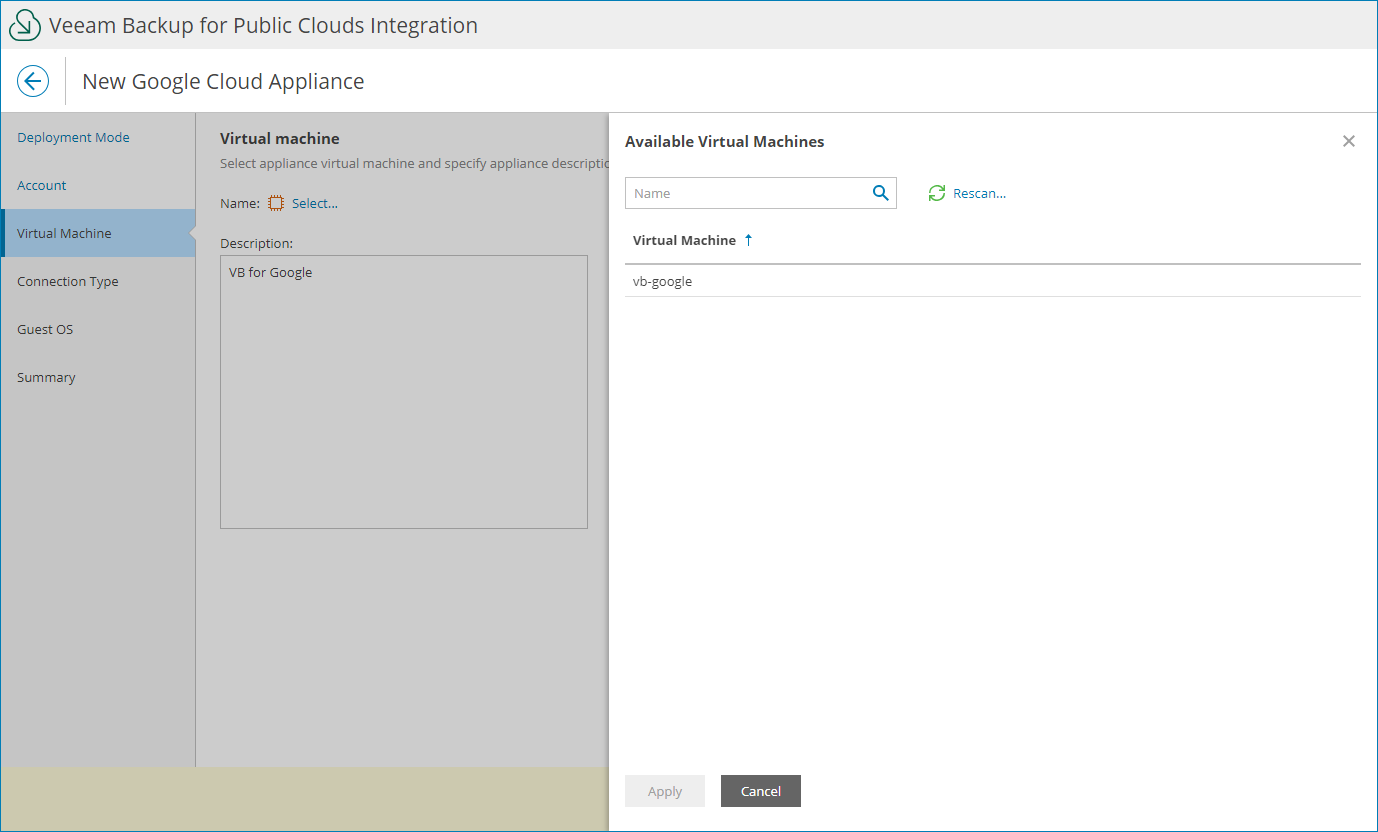Click the Veeam Backup logo icon
1378x832 pixels.
(x=24, y=24)
